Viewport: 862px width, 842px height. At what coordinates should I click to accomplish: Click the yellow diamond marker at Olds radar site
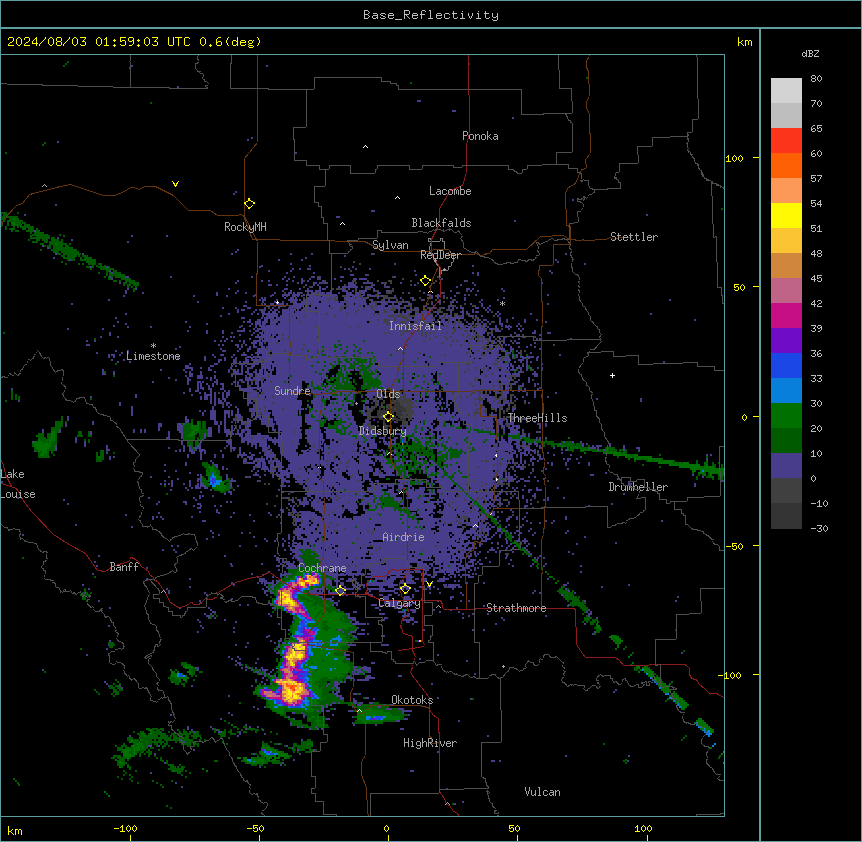click(x=388, y=417)
